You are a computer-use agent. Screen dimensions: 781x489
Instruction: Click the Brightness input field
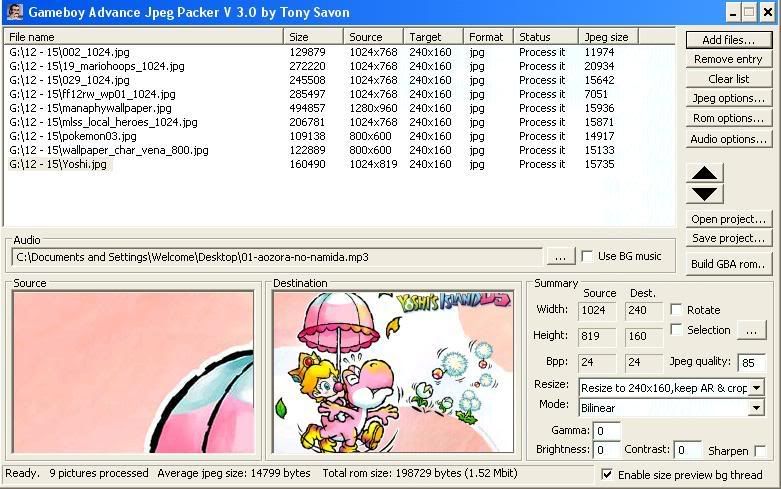(x=607, y=450)
